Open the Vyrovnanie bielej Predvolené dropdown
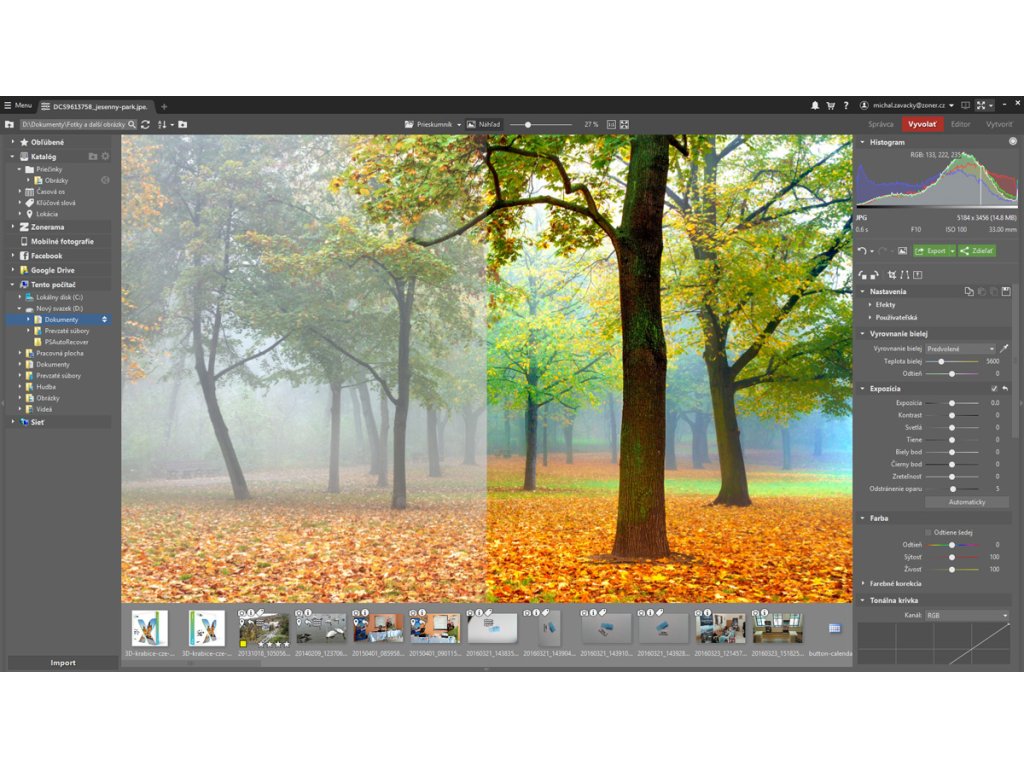 (960, 348)
